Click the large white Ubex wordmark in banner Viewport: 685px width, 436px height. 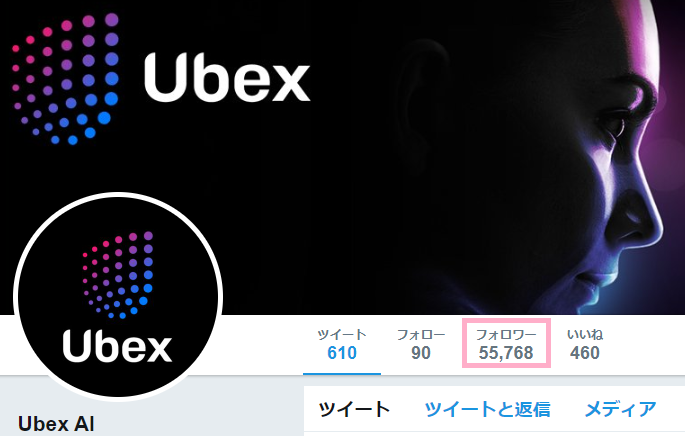pos(227,78)
